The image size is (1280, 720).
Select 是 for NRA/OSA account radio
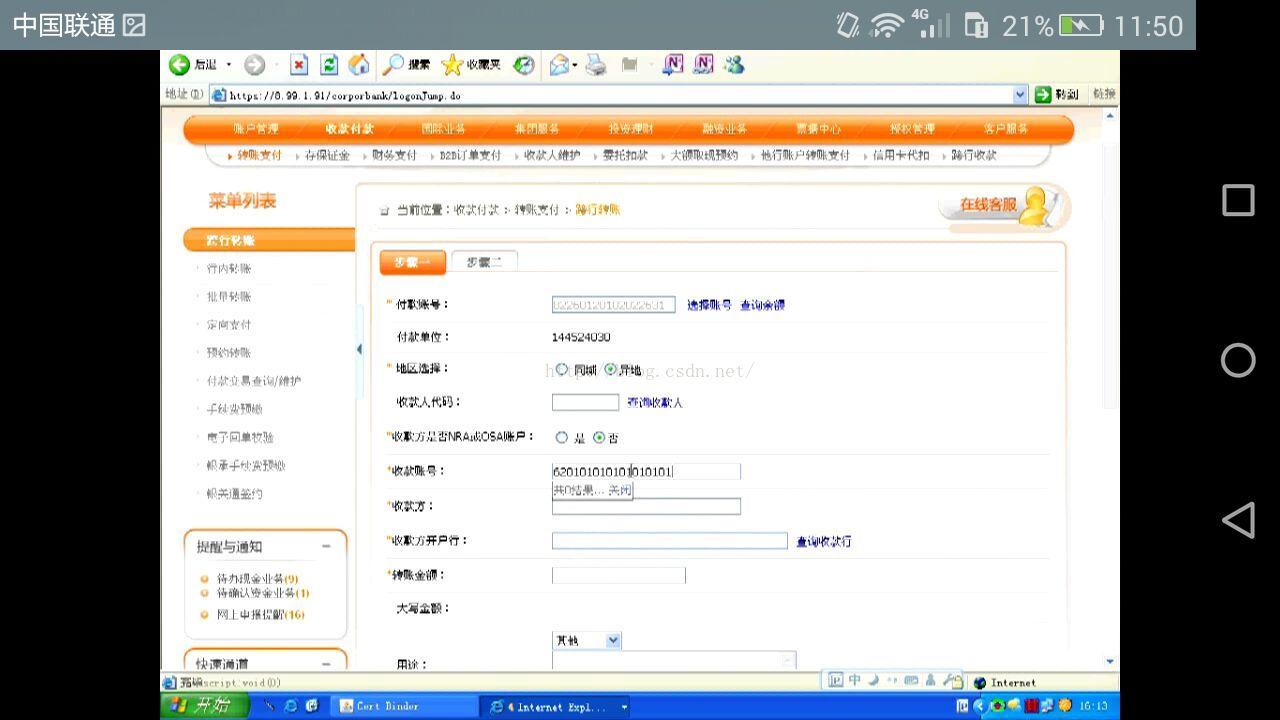click(561, 438)
